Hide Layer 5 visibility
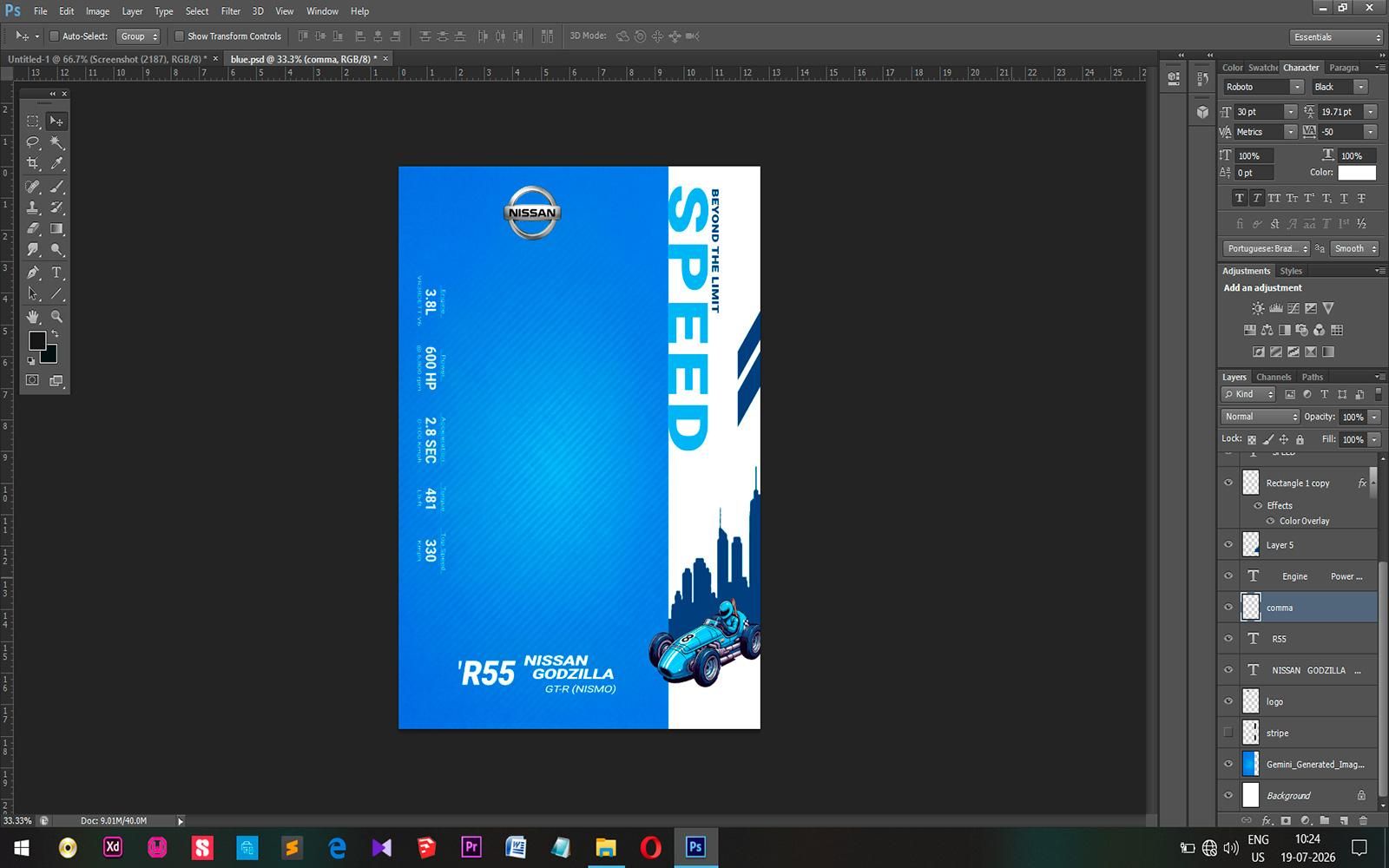Viewport: 1389px width, 868px height. pyautogui.click(x=1228, y=545)
